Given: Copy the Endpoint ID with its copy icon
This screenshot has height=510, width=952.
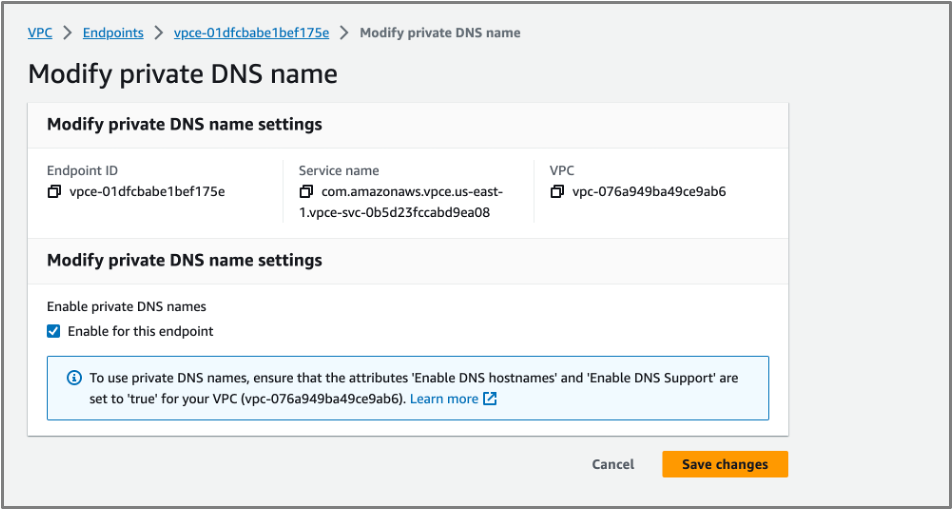Looking at the screenshot, I should [54, 192].
